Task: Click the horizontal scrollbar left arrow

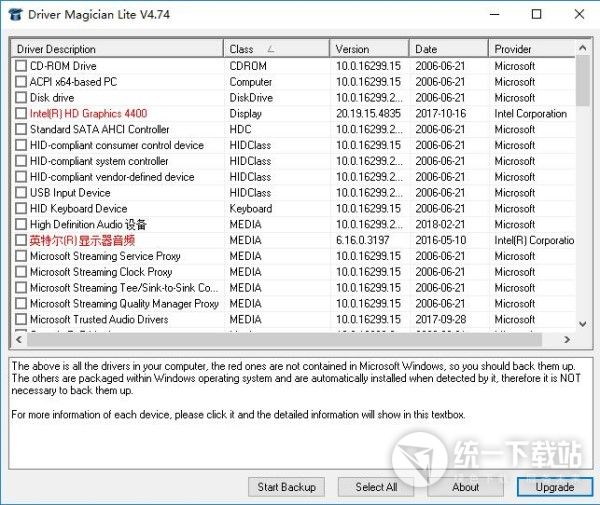Action: click(19, 339)
